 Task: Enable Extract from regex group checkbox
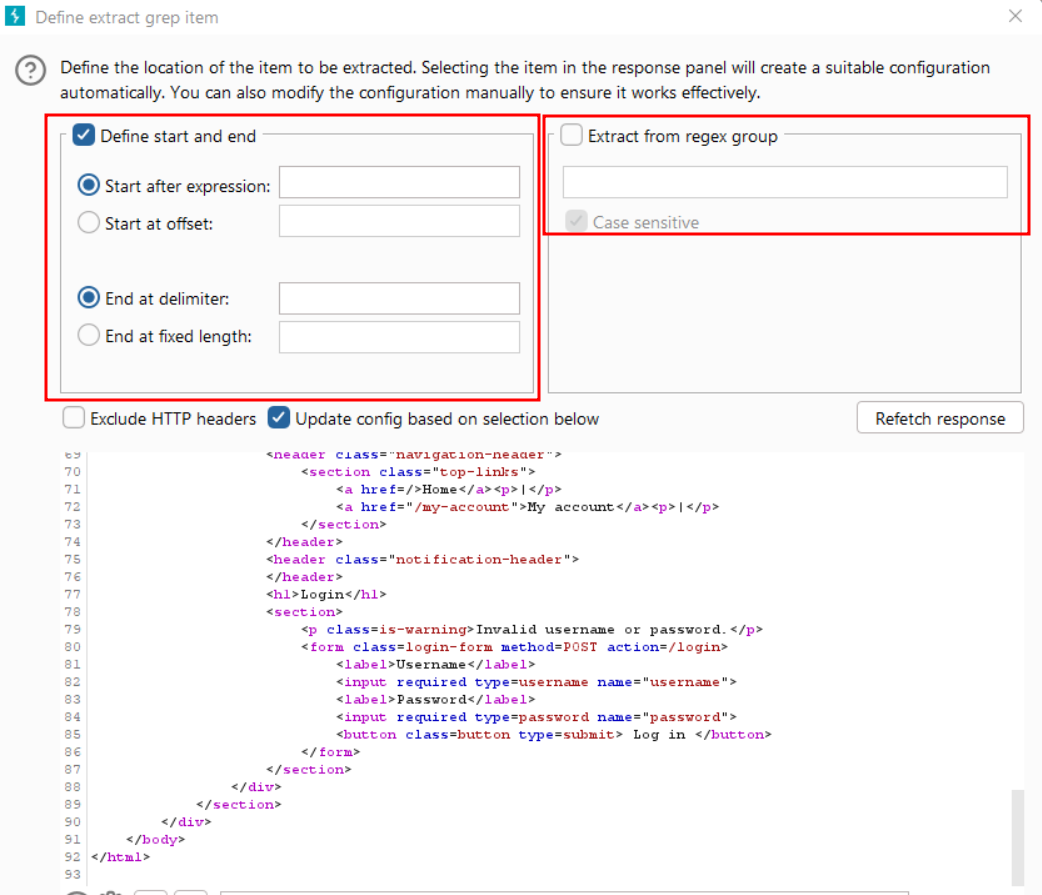point(572,136)
